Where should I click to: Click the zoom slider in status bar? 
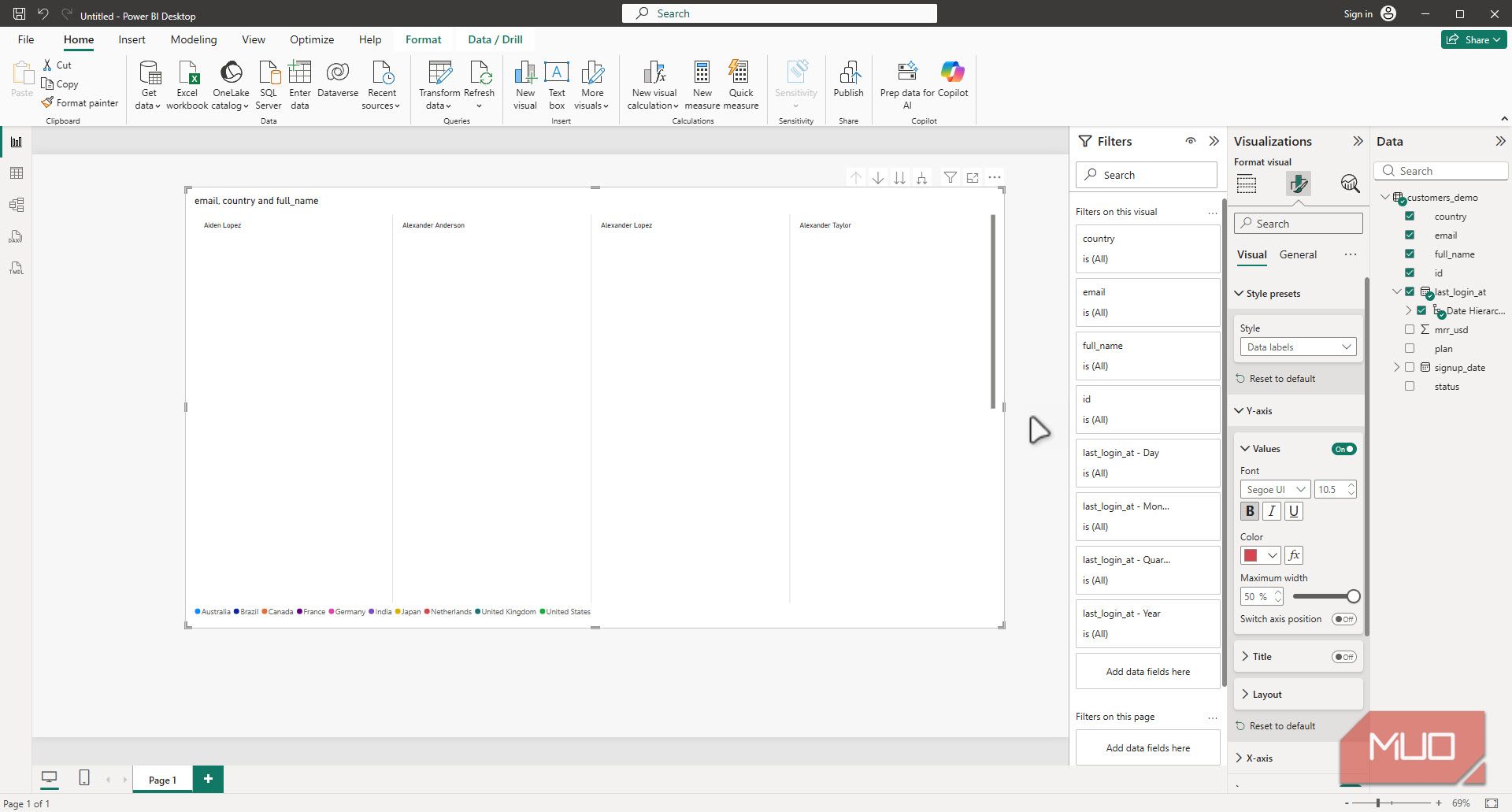point(1377,803)
